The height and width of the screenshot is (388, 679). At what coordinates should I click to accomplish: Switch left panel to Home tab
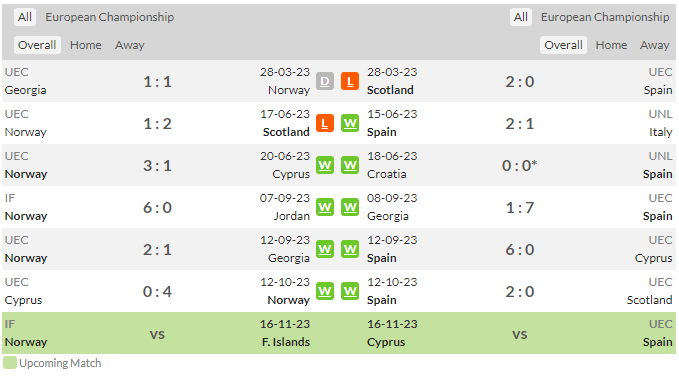(86, 45)
